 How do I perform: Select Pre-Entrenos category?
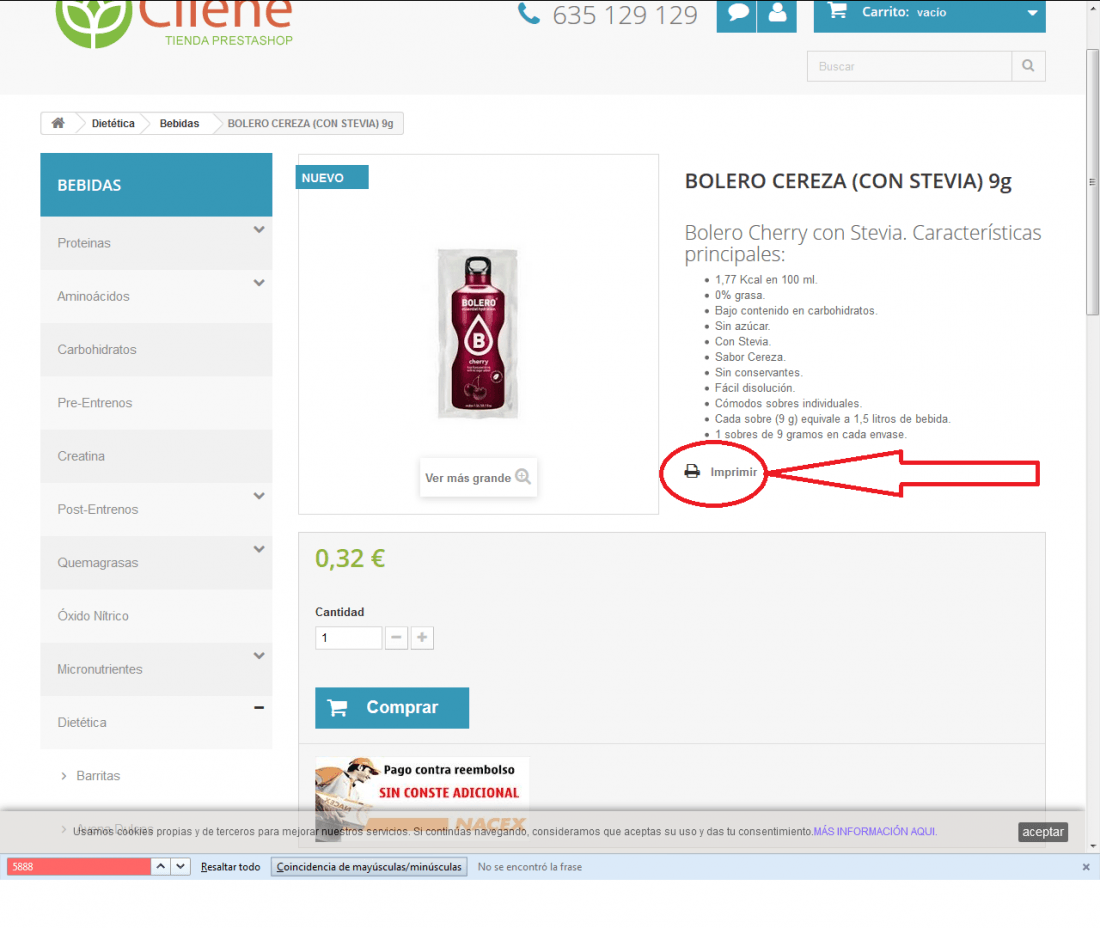click(x=95, y=403)
